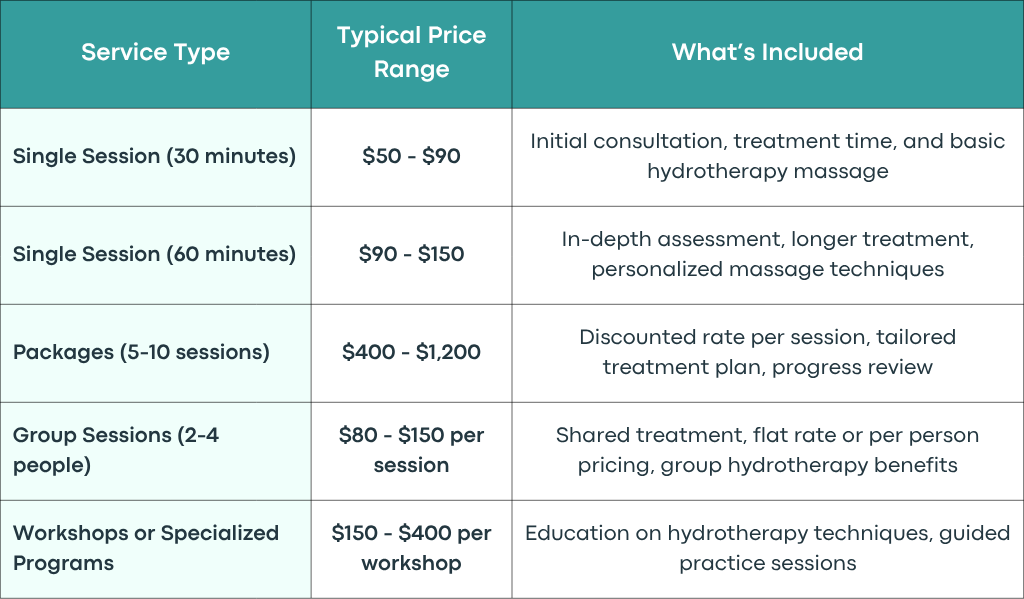Select Single Session (30 minutes) row label
Viewport: 1024px width, 599px height.
click(154, 156)
